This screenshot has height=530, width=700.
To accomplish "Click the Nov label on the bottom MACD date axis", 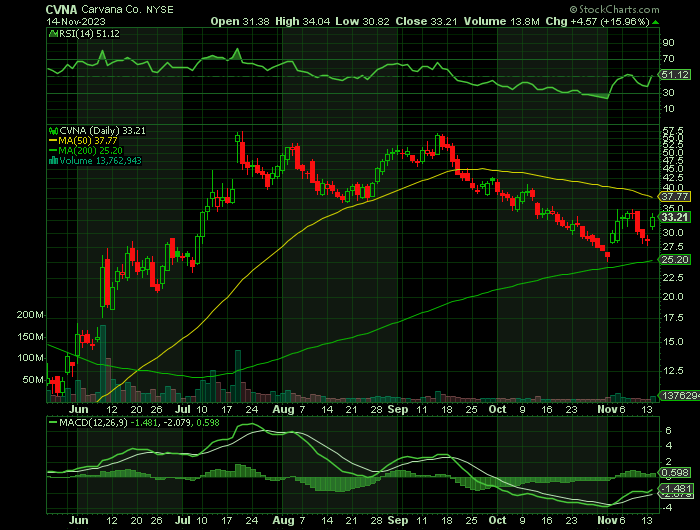I will tap(607, 520).
